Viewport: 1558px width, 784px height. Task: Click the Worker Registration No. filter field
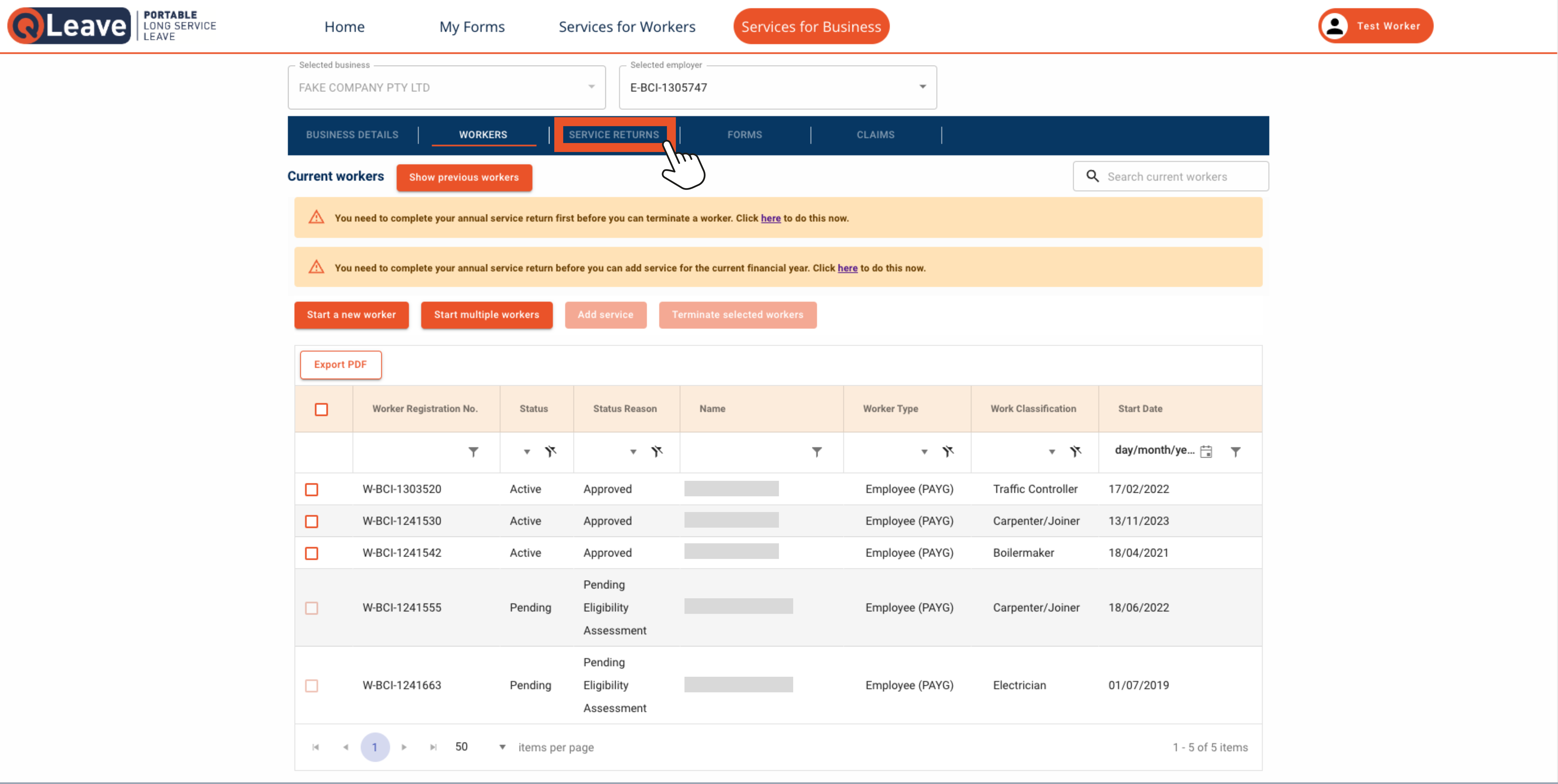(410, 452)
